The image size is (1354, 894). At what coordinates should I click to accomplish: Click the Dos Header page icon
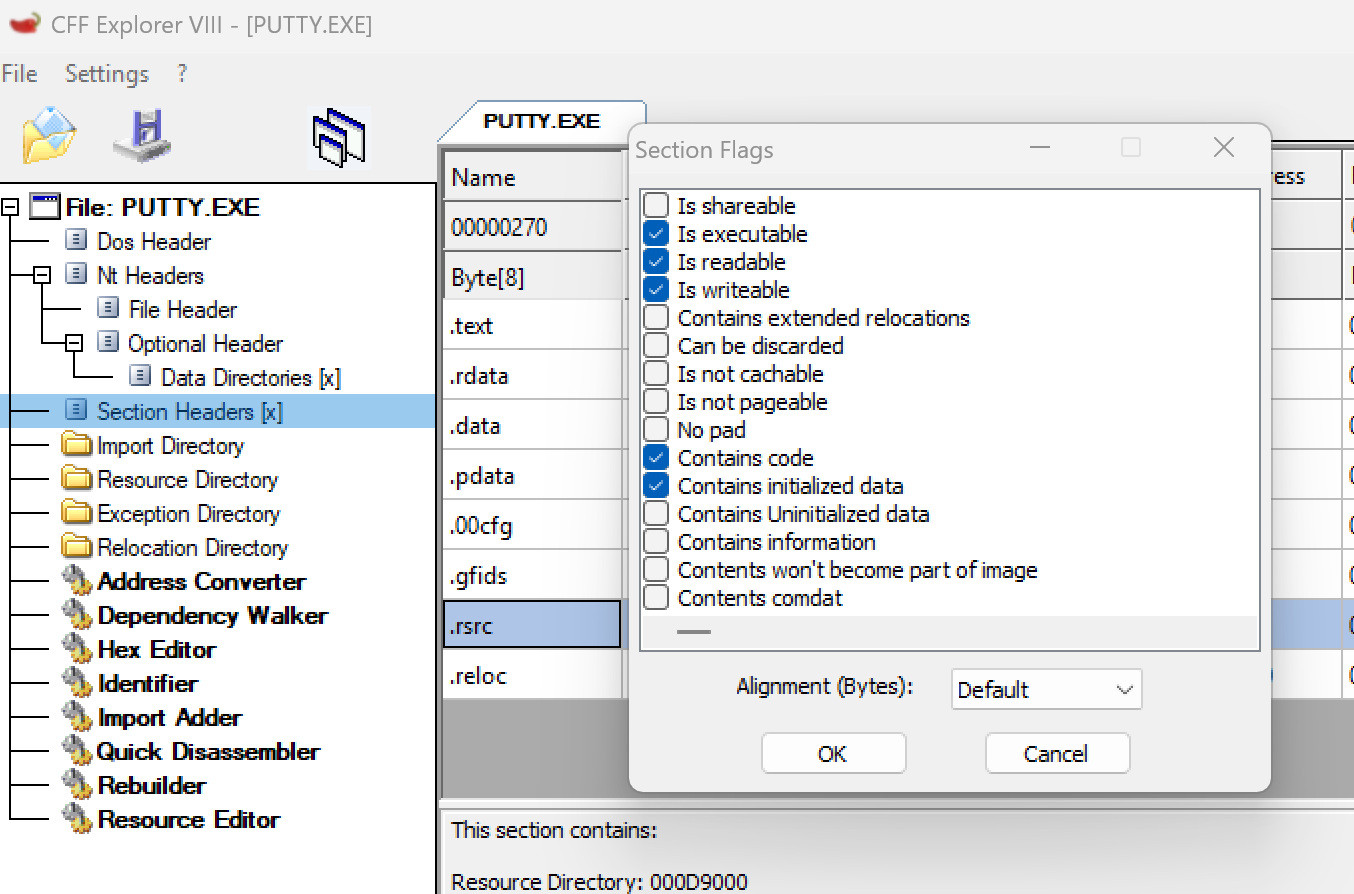(76, 241)
